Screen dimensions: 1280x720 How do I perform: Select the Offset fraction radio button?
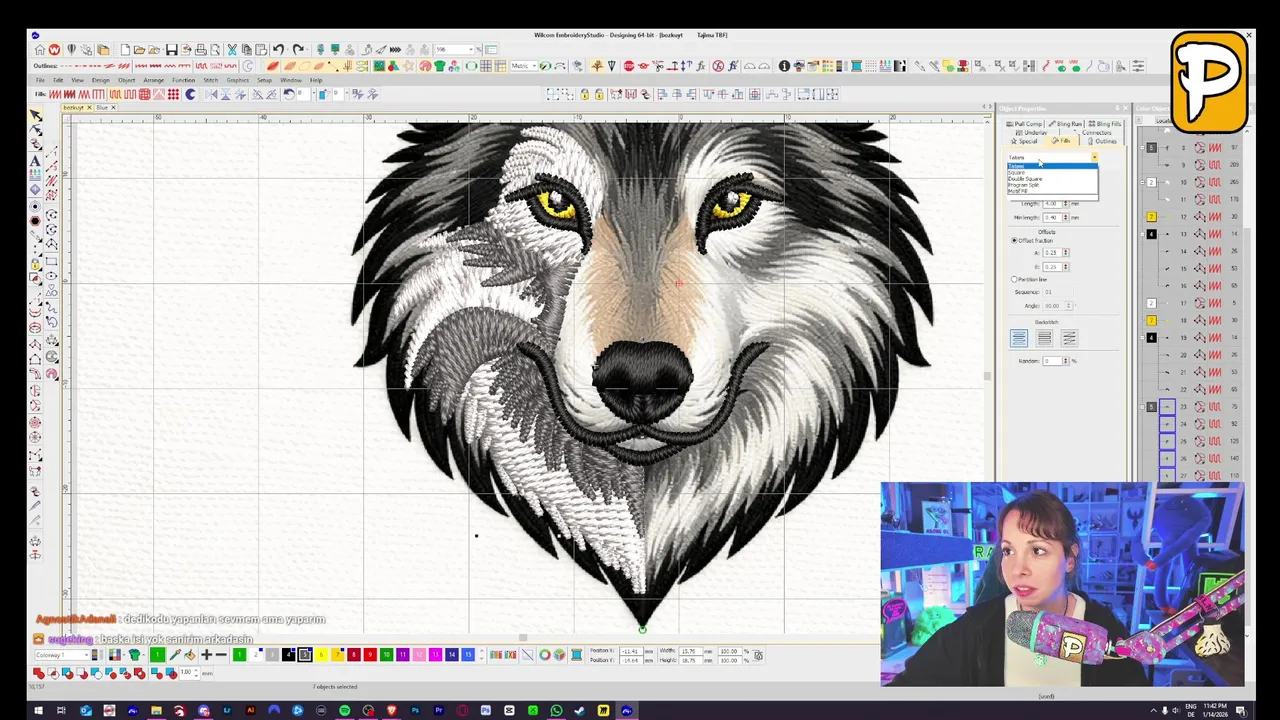pos(1014,241)
